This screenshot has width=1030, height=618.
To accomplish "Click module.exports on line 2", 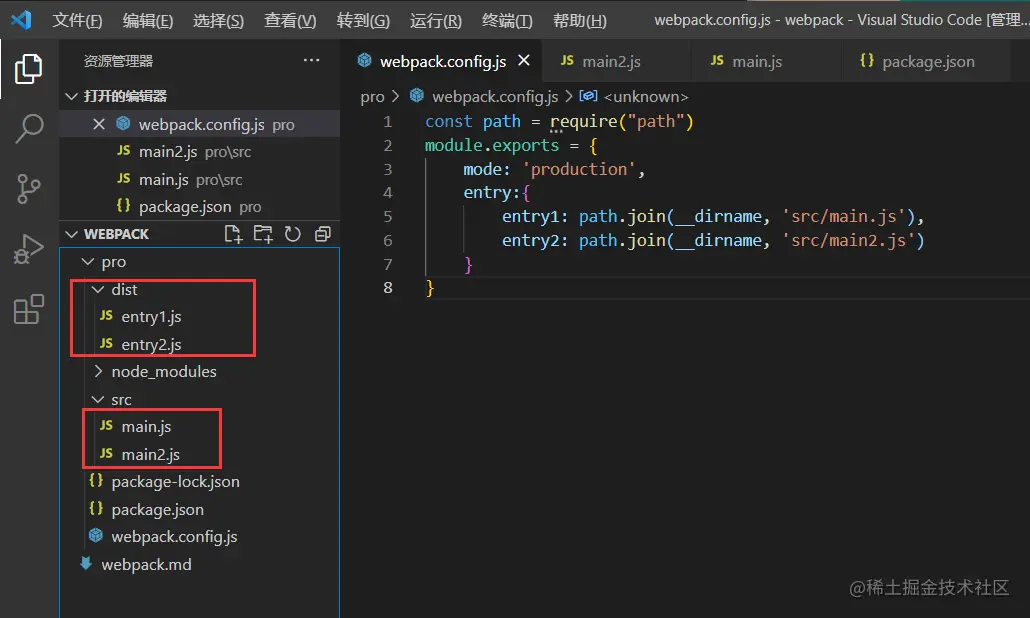I will click(491, 145).
